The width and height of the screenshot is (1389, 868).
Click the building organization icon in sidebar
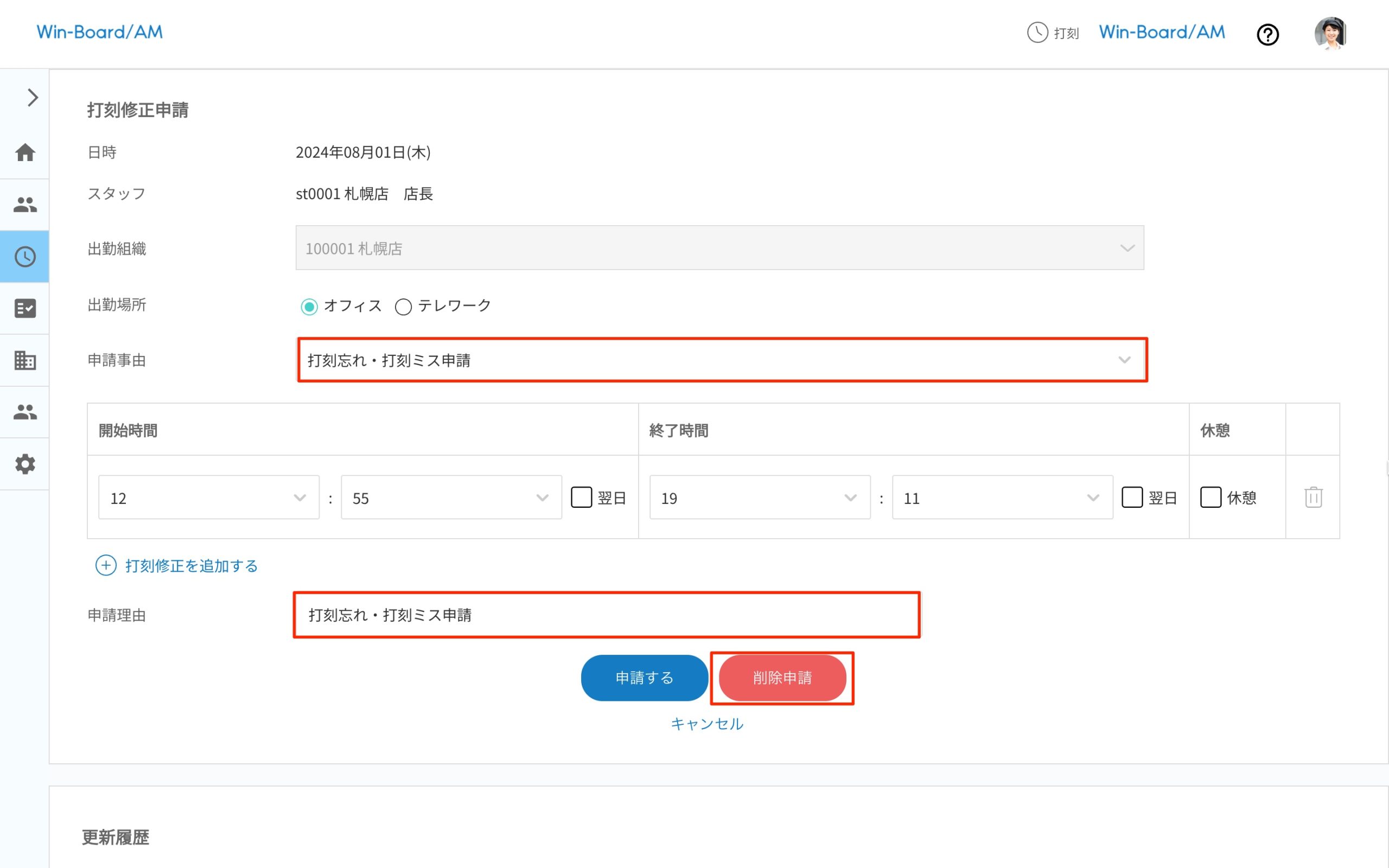click(x=24, y=361)
